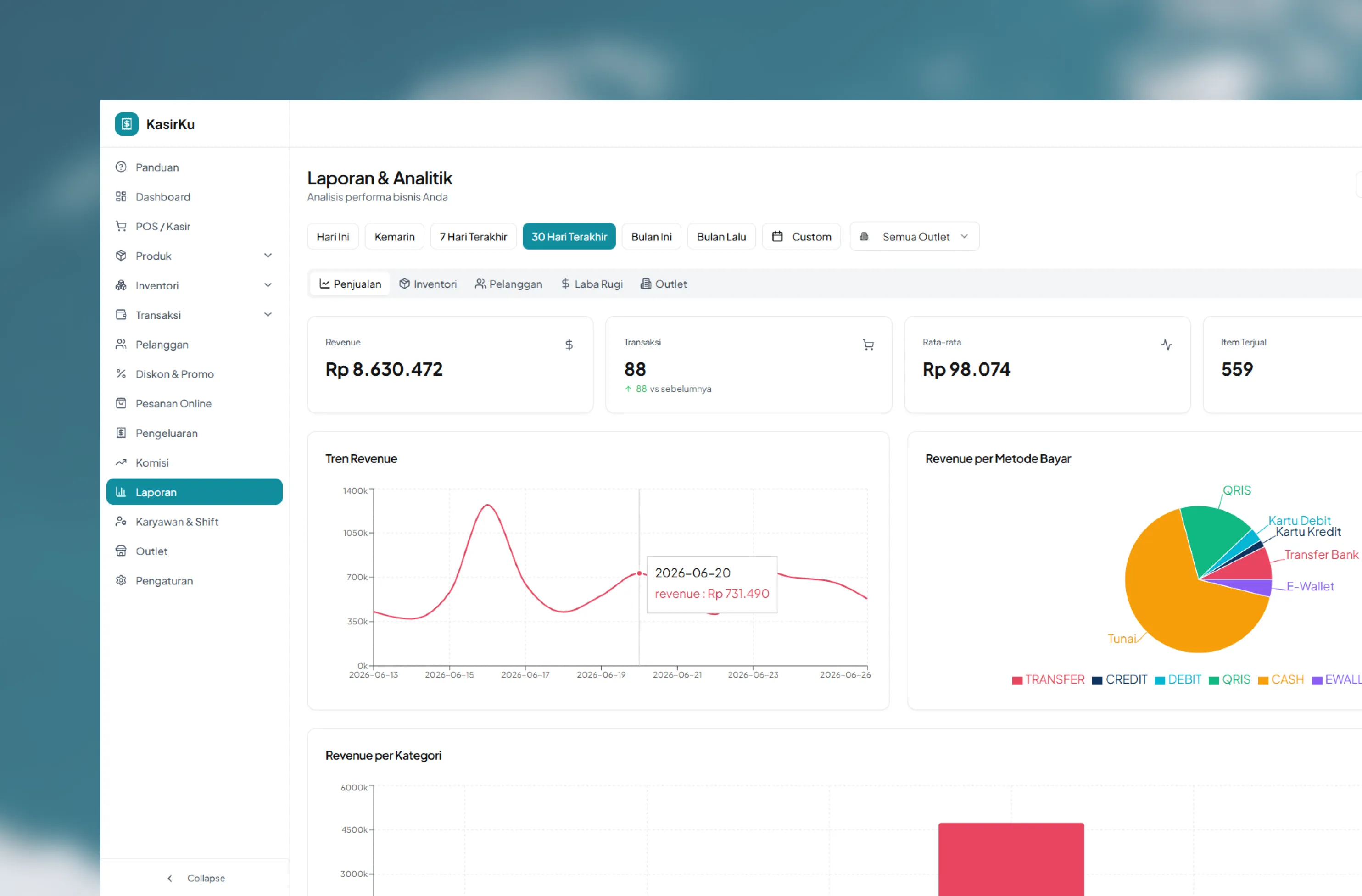Select Bulan Ini date range
Viewport: 1362px width, 896px height.
pyautogui.click(x=651, y=236)
